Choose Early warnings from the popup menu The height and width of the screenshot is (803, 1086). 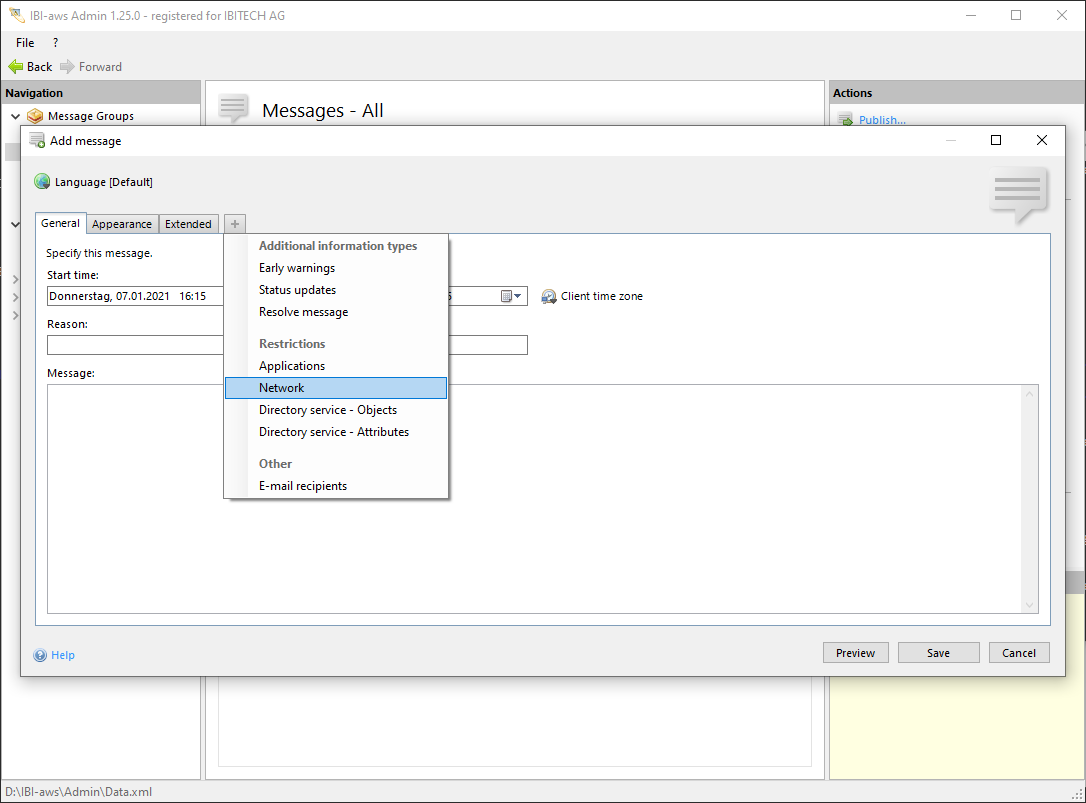click(297, 268)
